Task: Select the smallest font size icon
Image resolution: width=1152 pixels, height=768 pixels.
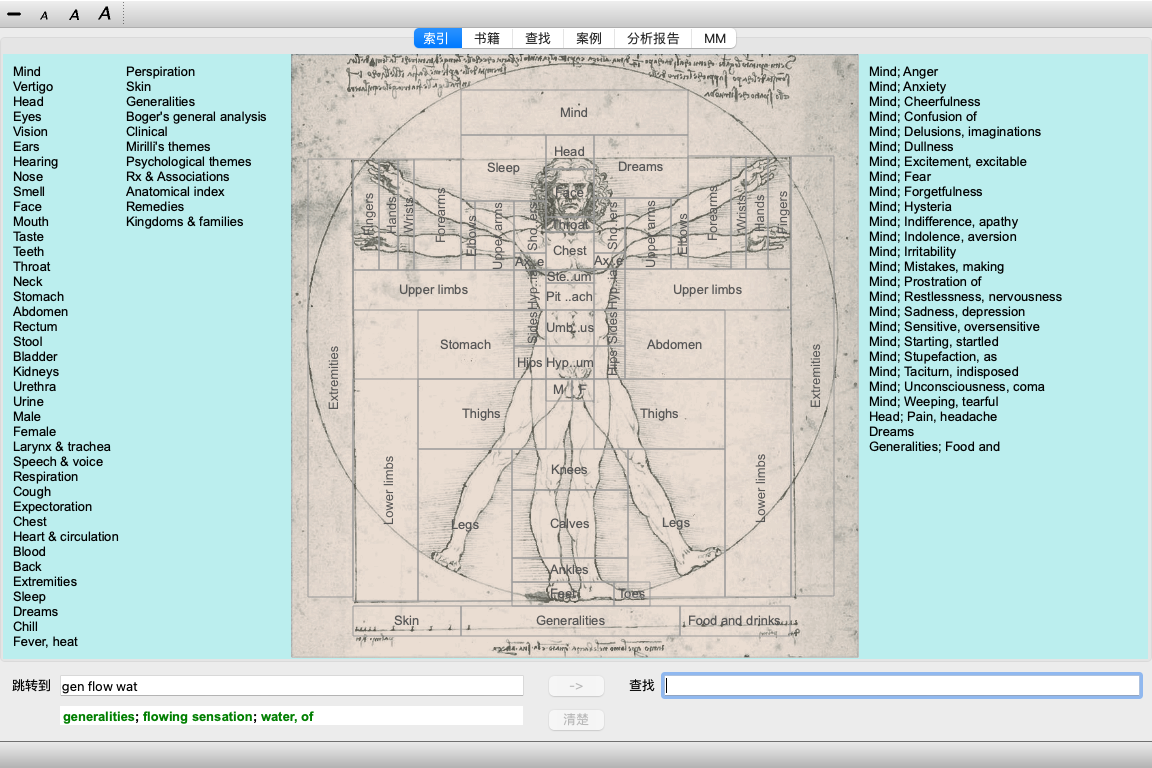Action: click(44, 15)
